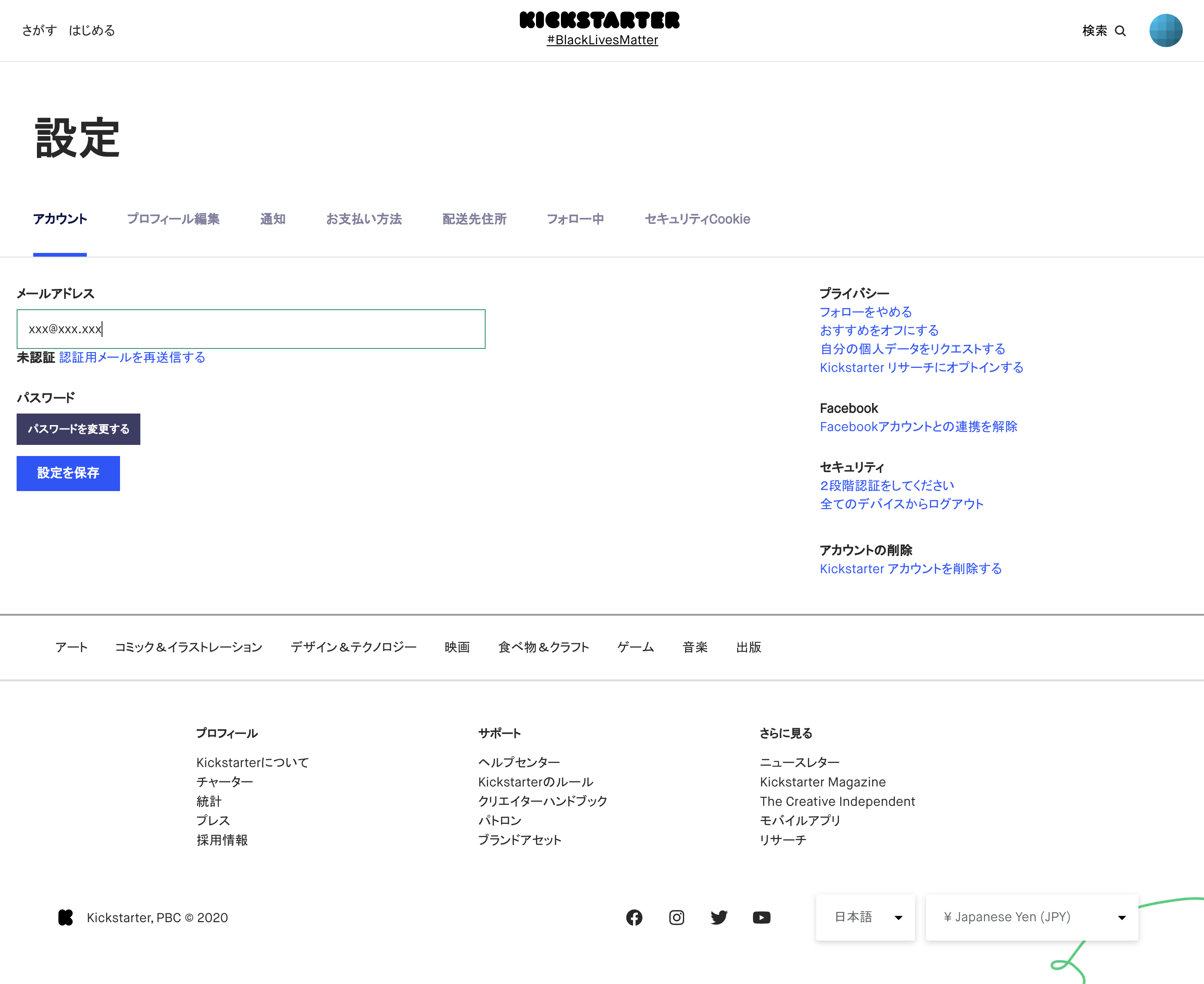Click 統計 footer link
The height and width of the screenshot is (984, 1204).
pos(209,802)
